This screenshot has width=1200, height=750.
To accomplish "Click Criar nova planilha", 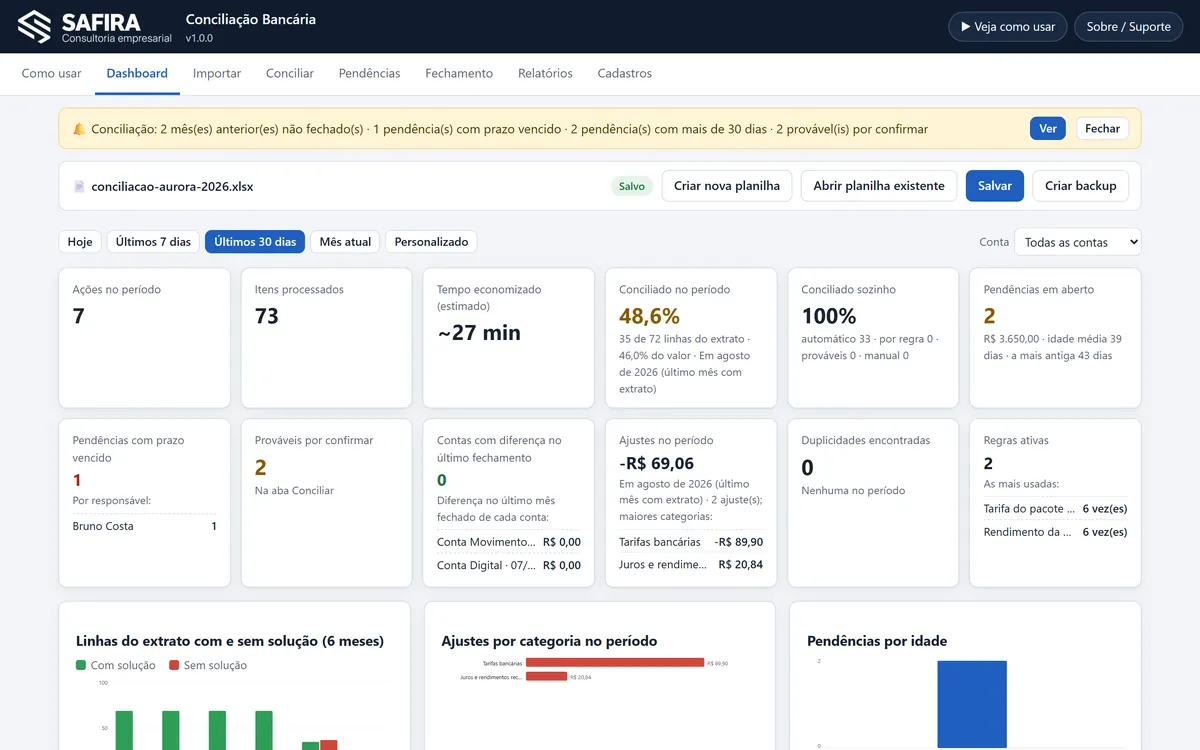I will [x=727, y=186].
